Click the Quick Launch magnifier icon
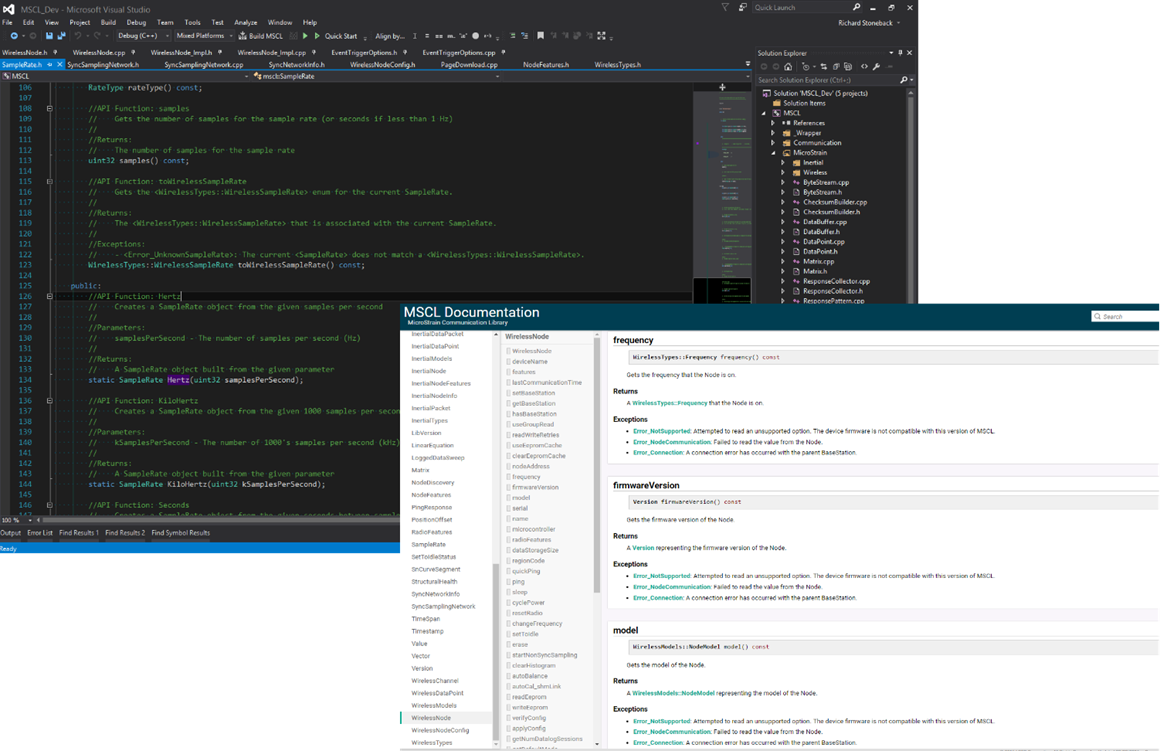 coord(857,7)
